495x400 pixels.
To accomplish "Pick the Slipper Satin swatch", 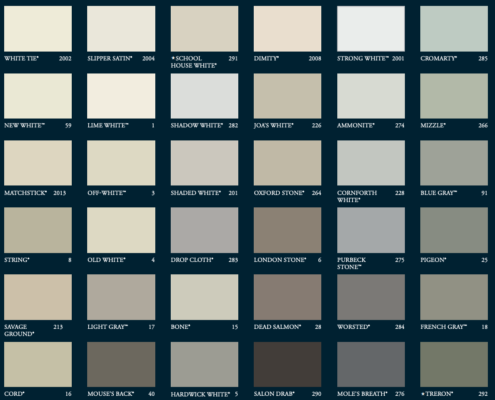I will tap(121, 29).
